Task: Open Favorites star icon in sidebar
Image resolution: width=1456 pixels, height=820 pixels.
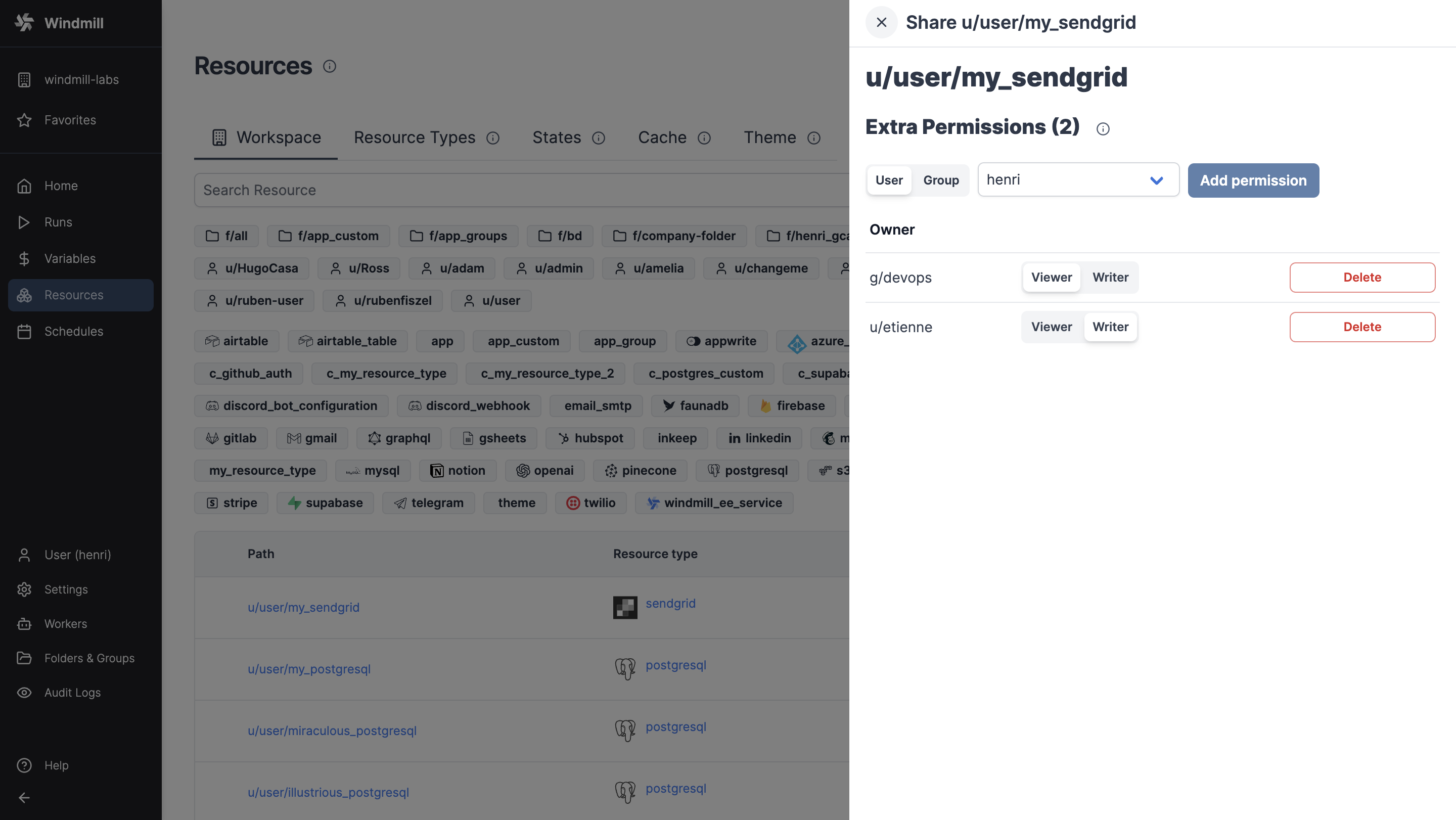Action: click(24, 120)
